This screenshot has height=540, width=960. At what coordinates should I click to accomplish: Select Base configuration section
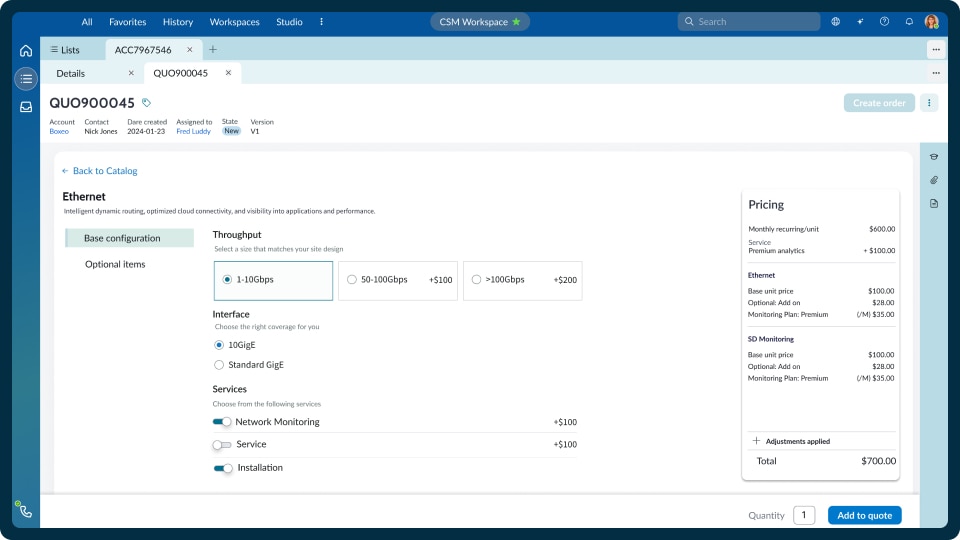(x=129, y=238)
